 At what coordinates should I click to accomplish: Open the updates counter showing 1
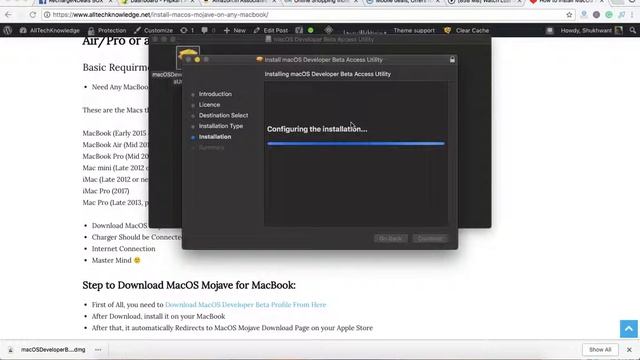(x=187, y=30)
